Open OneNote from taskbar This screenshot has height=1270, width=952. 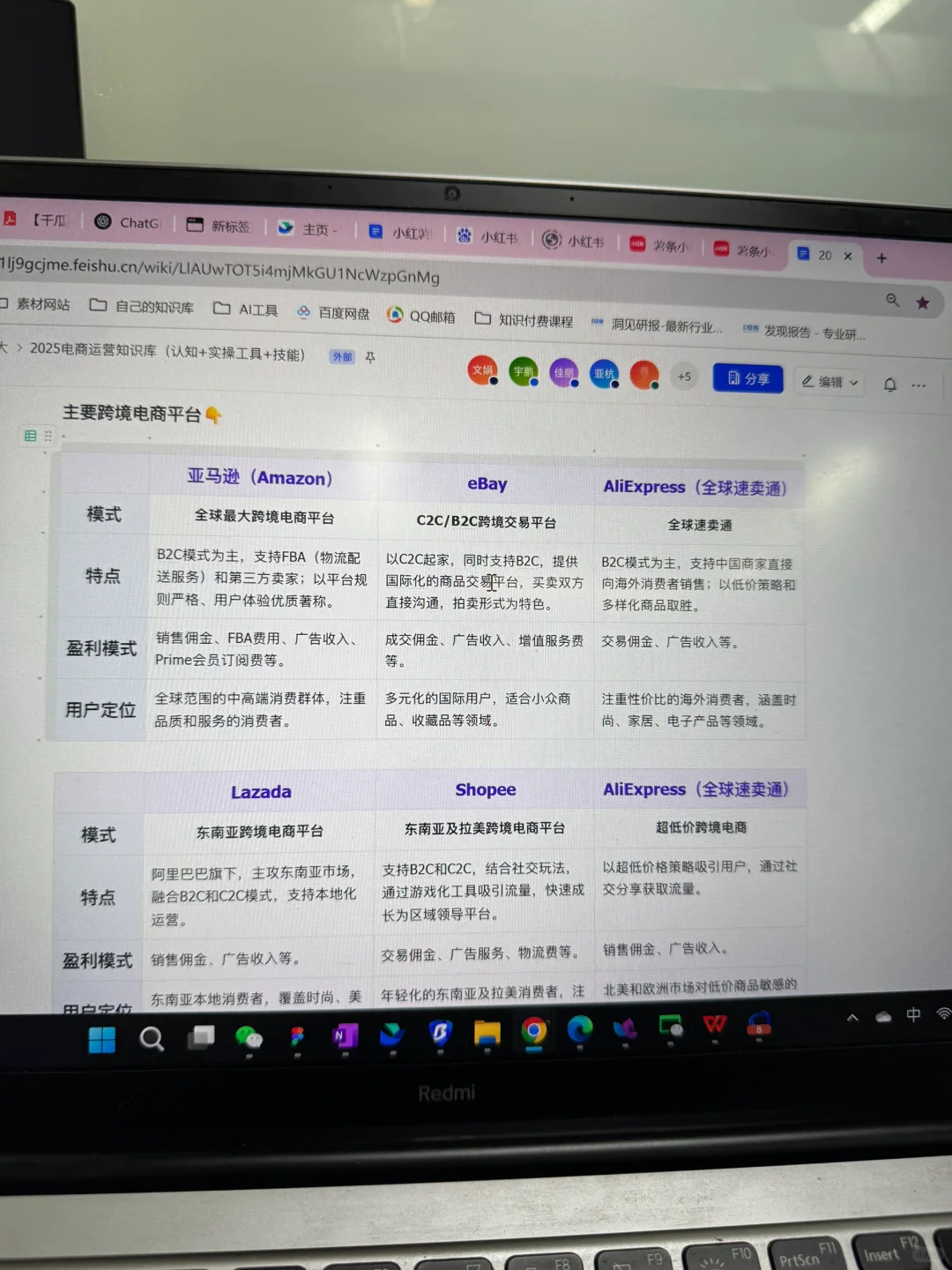pyautogui.click(x=345, y=1035)
